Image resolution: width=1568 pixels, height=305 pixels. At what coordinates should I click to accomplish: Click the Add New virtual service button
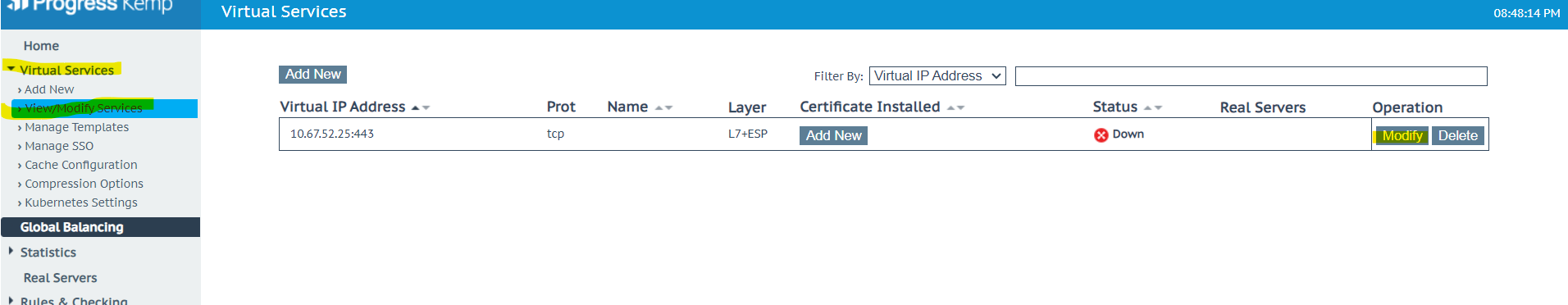tap(312, 75)
